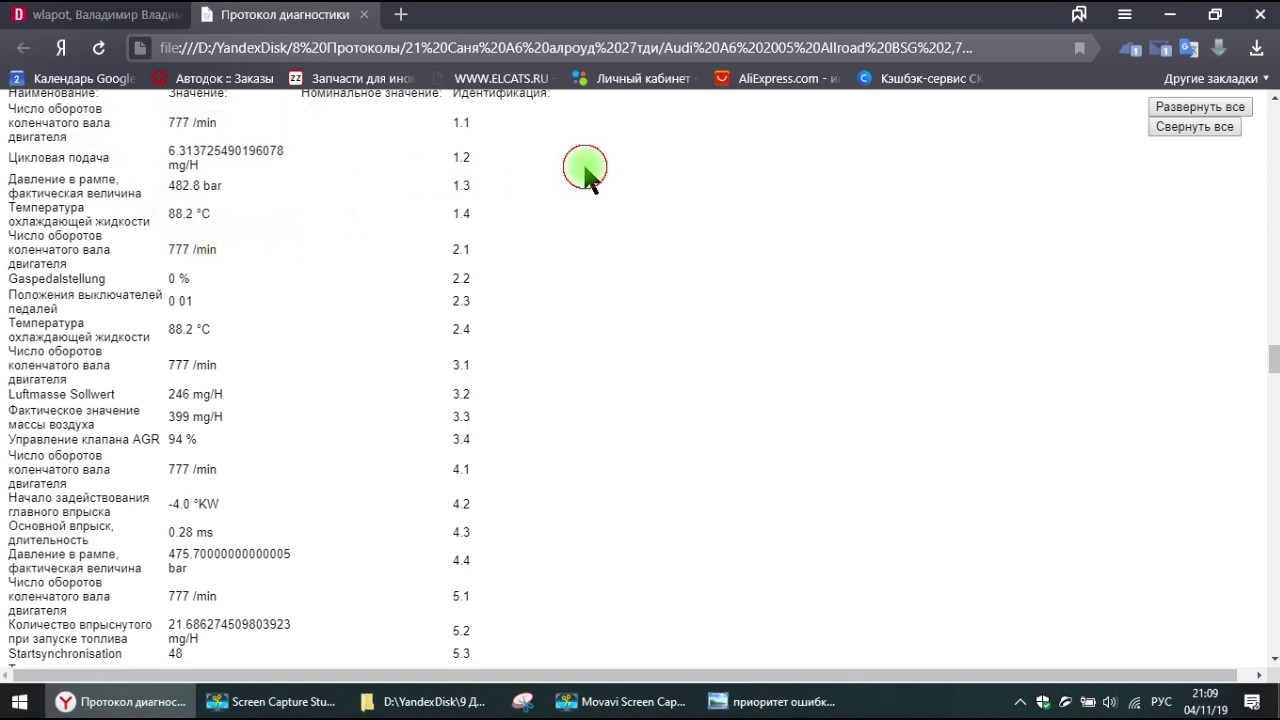Open the notification center icon
The image size is (1280, 720).
[x=1253, y=702]
